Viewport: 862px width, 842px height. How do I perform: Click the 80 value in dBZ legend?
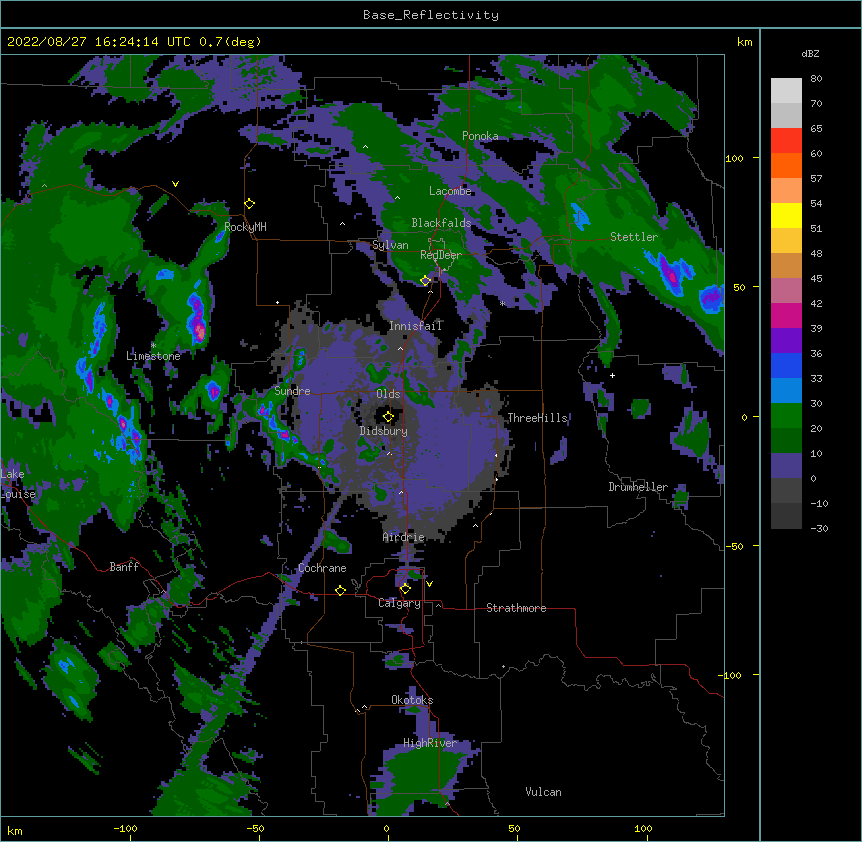816,79
